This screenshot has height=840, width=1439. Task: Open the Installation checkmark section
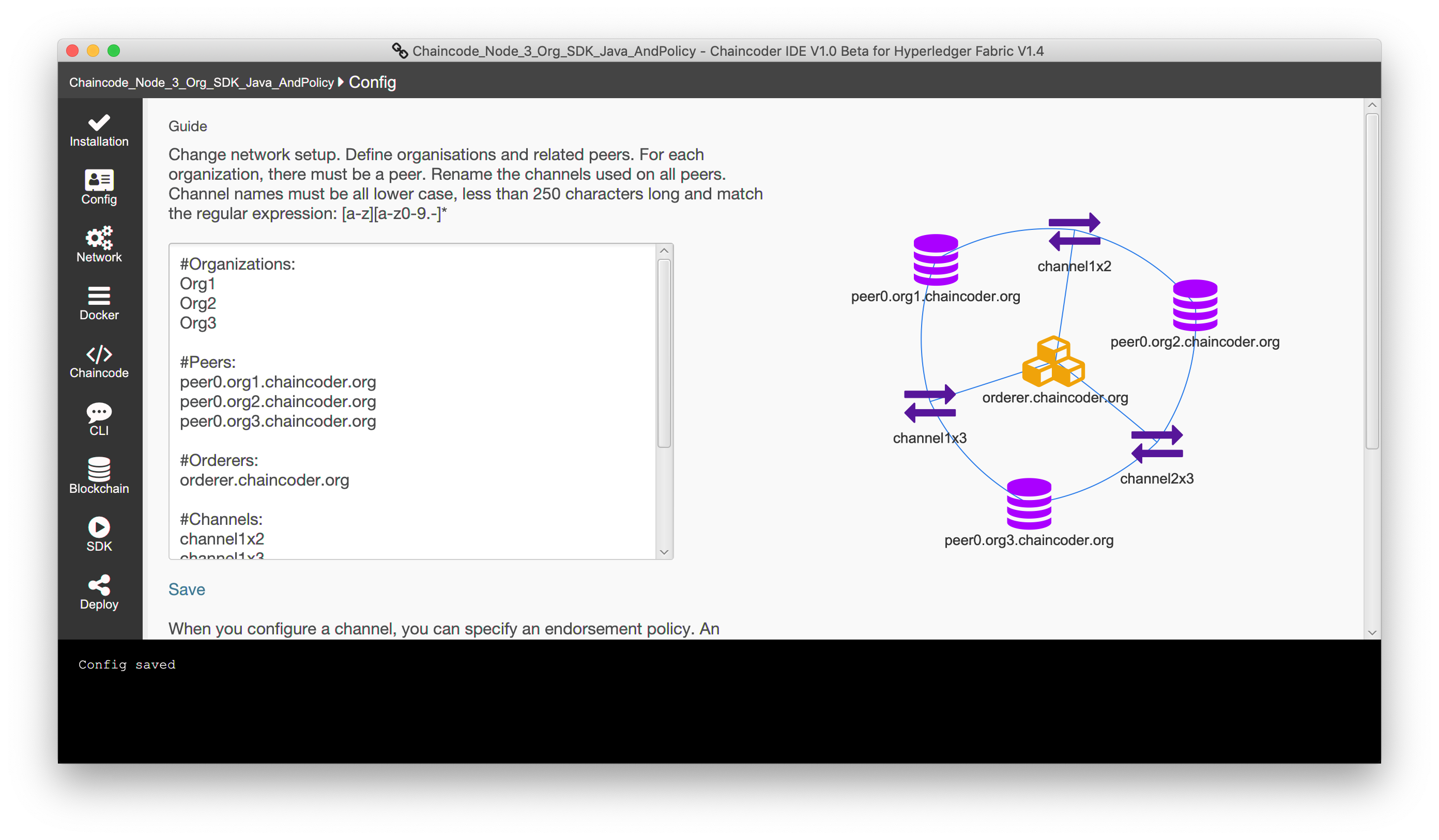pyautogui.click(x=99, y=131)
